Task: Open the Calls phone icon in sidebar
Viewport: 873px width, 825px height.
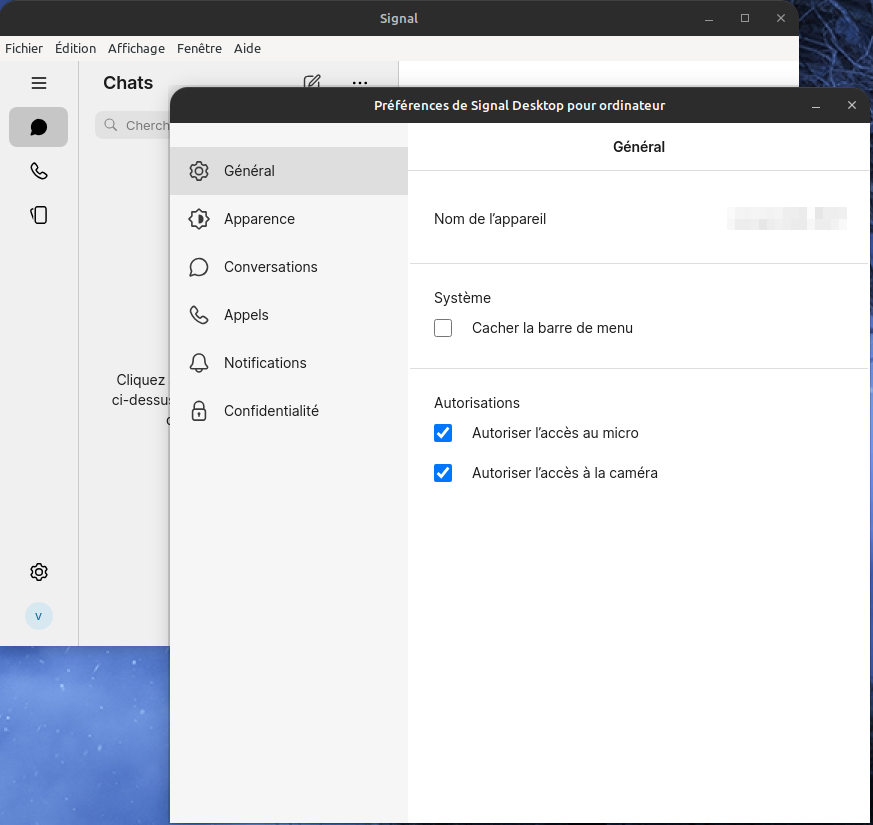Action: coord(39,171)
